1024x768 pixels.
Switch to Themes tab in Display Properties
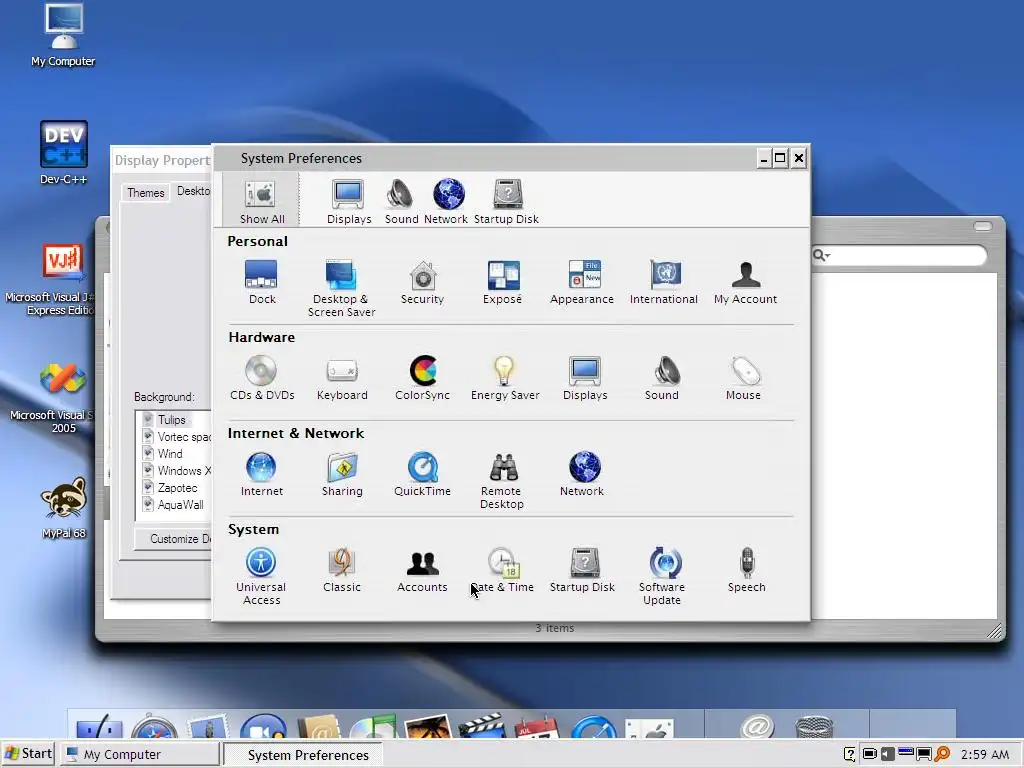pos(146,193)
